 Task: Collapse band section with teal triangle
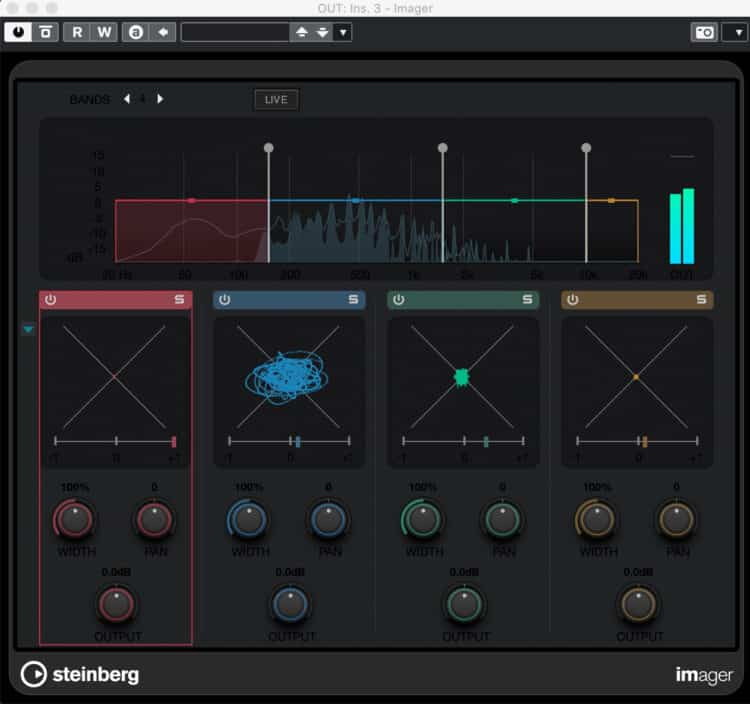(28, 329)
